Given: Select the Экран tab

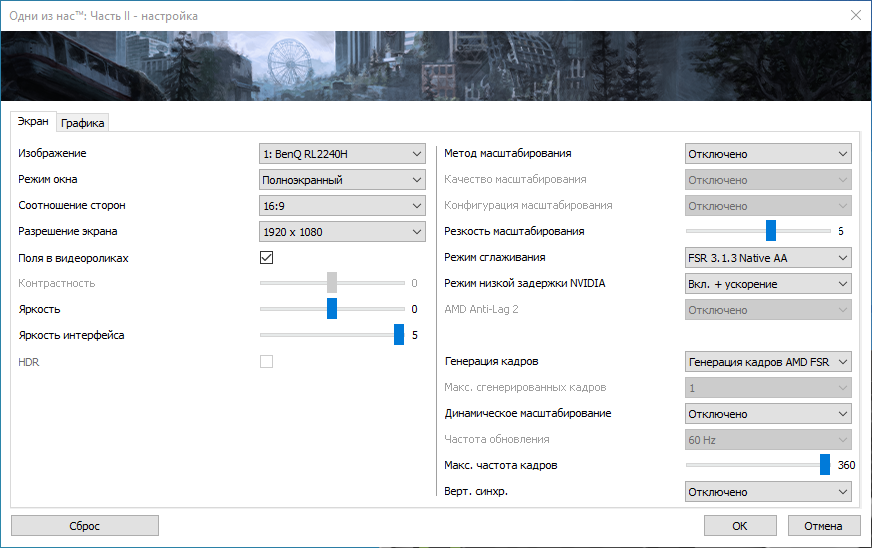Looking at the screenshot, I should coord(33,121).
